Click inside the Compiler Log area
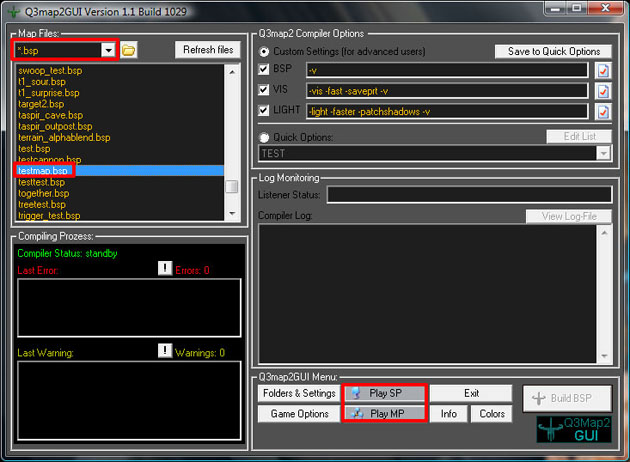 pos(428,294)
